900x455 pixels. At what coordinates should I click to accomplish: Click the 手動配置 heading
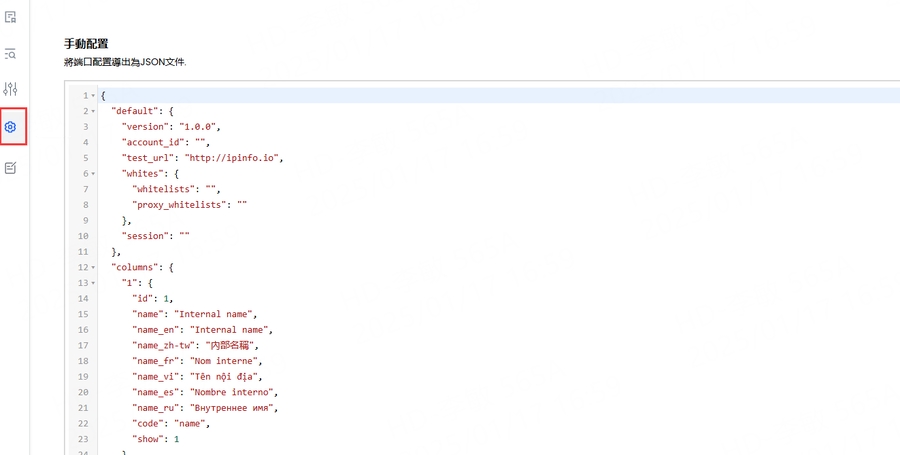coord(86,44)
